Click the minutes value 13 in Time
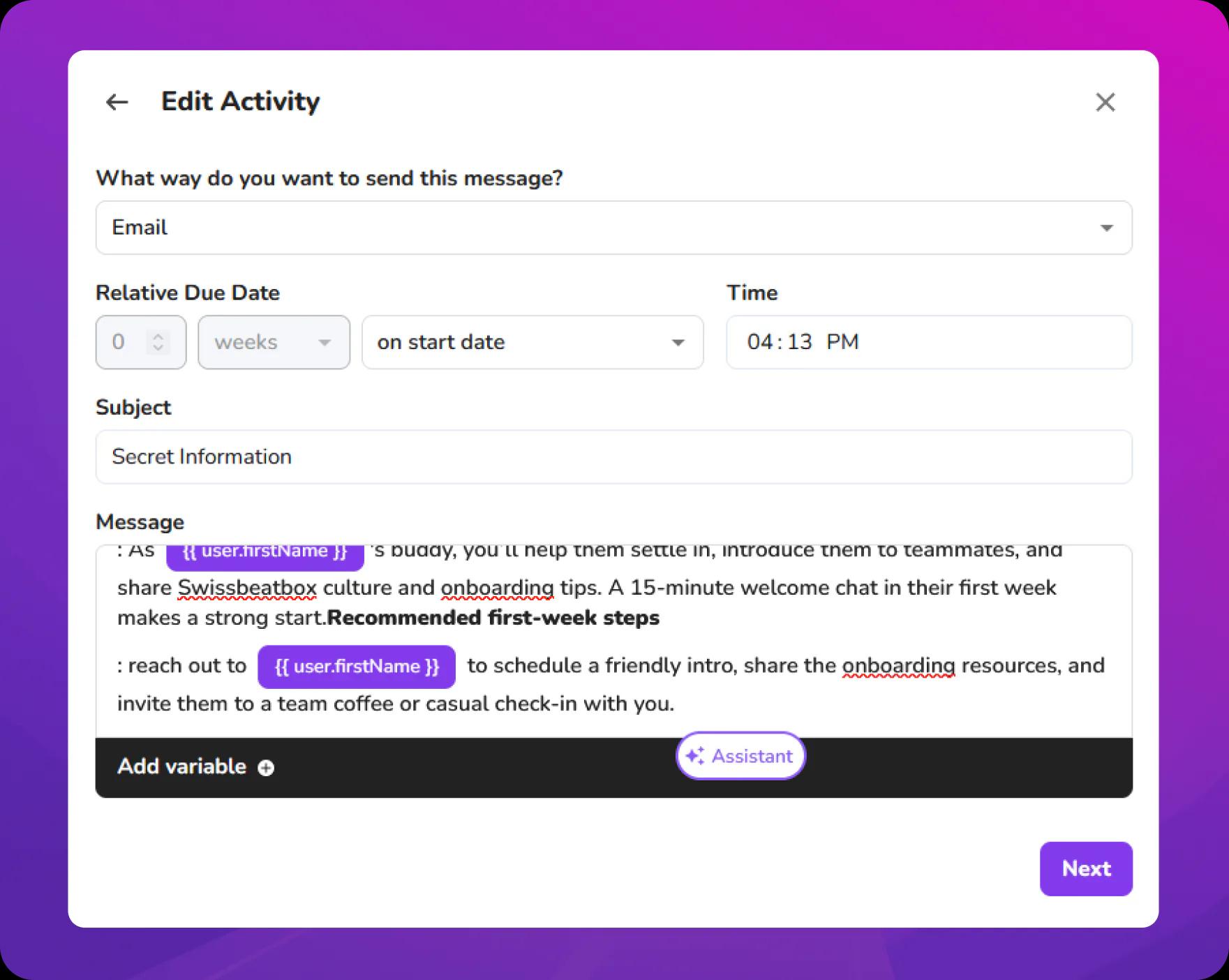 (800, 342)
